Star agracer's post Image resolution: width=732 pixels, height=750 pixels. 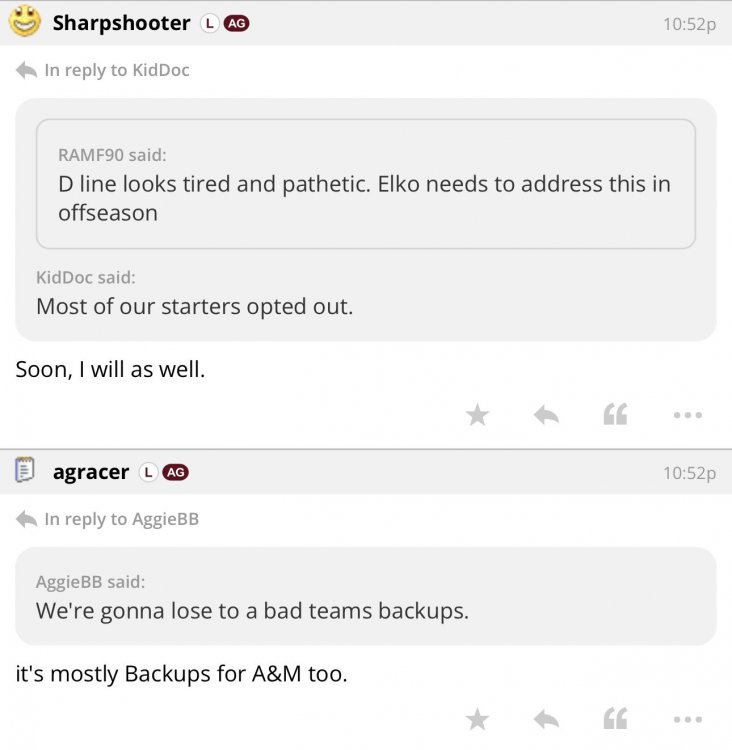coord(478,718)
